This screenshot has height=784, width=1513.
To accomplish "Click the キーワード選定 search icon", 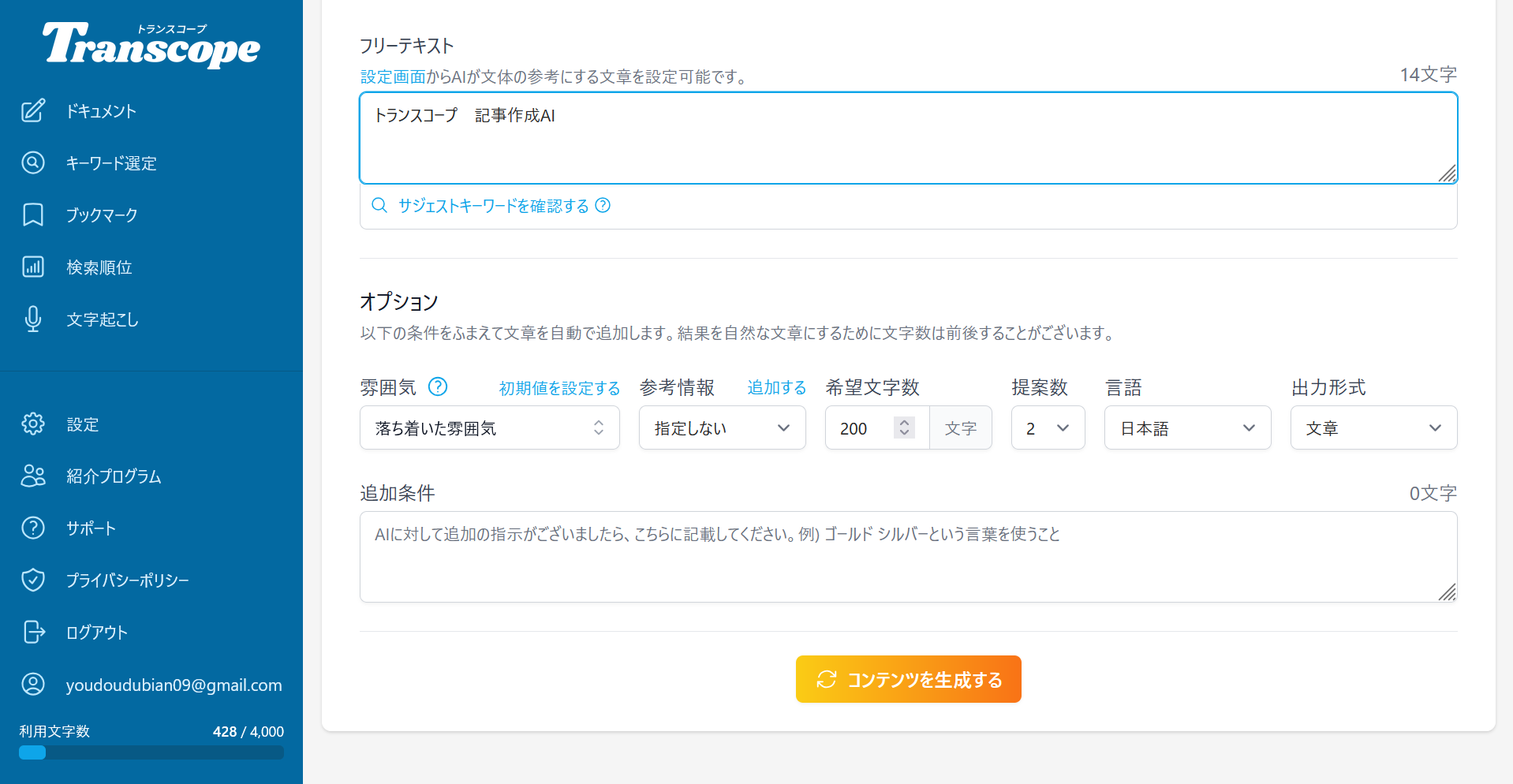I will [33, 163].
